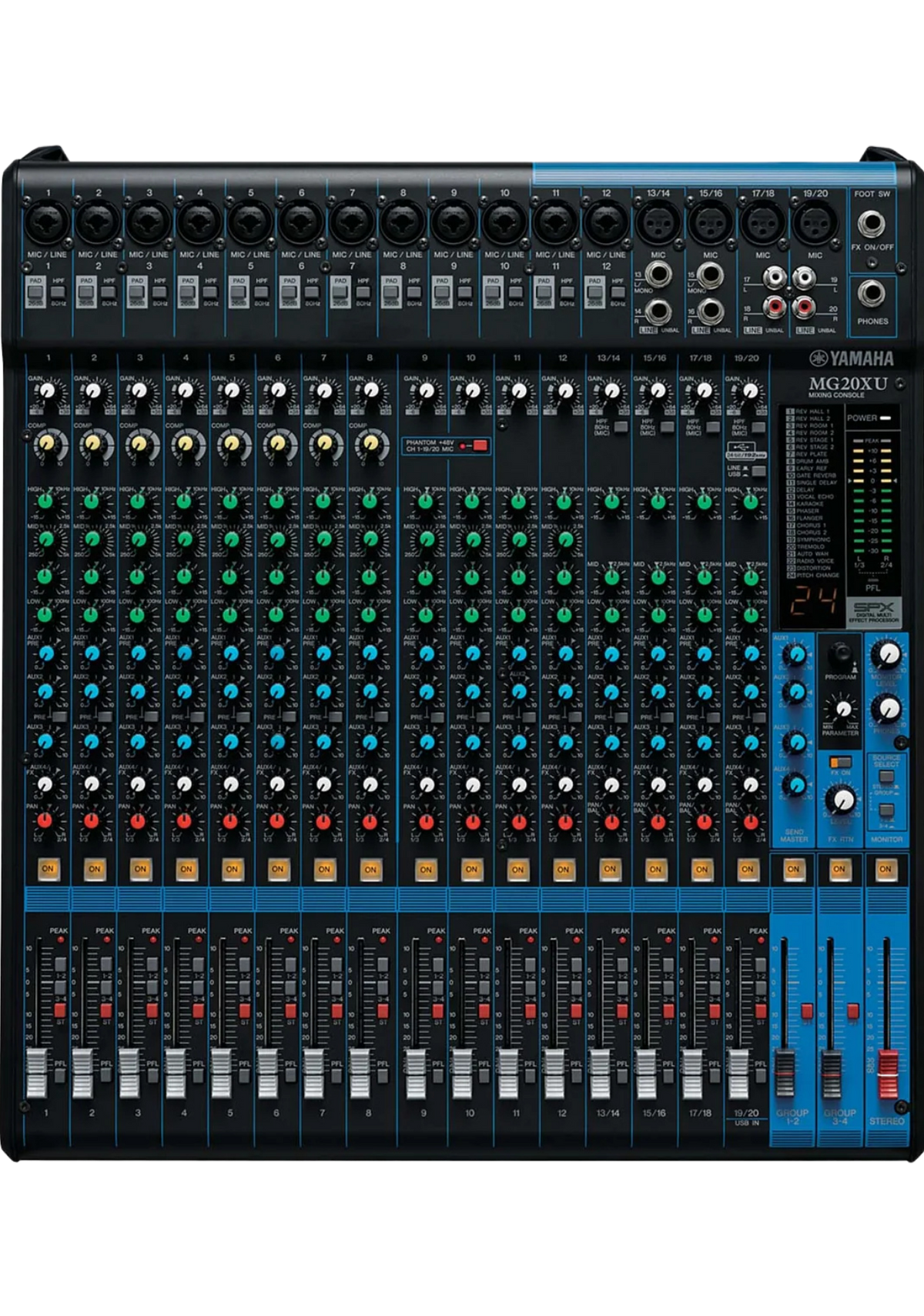
Task: Adjust channel 1 AUX4/FX white knob
Action: coord(45,783)
